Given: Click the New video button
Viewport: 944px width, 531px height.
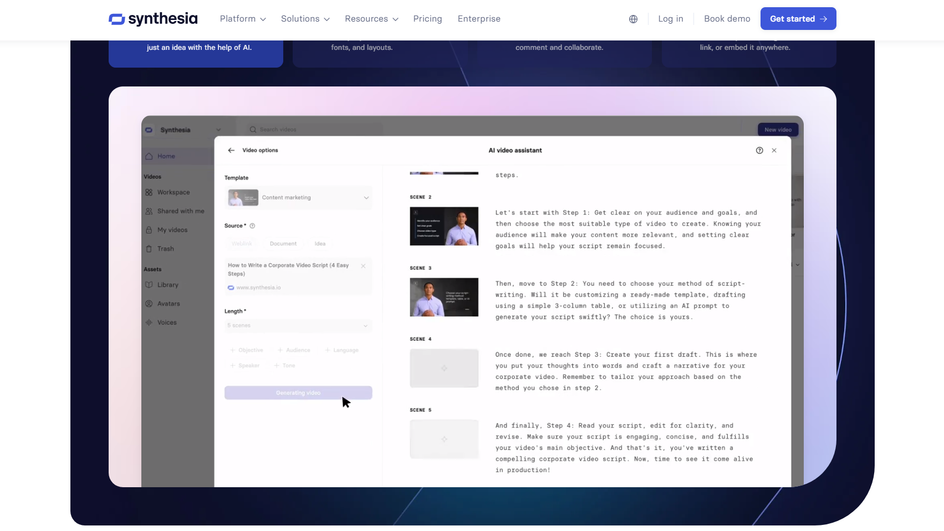Looking at the screenshot, I should click(778, 129).
